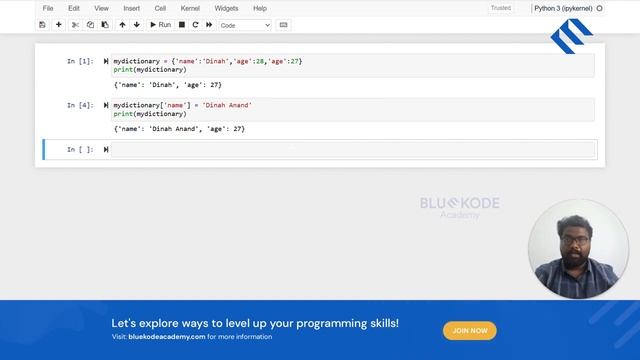Viewport: 640px width, 360px height.
Task: Click the kernel idle circle indicator
Action: click(600, 8)
